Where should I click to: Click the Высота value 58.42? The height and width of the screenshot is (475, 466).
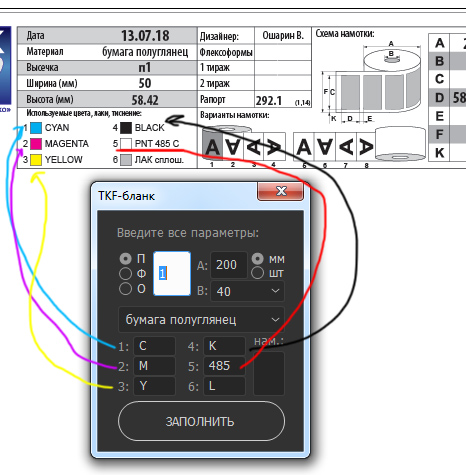click(x=145, y=100)
